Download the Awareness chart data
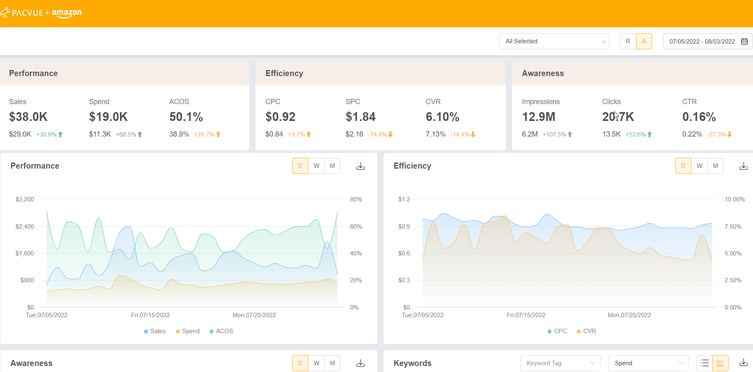753x372 pixels. point(360,363)
